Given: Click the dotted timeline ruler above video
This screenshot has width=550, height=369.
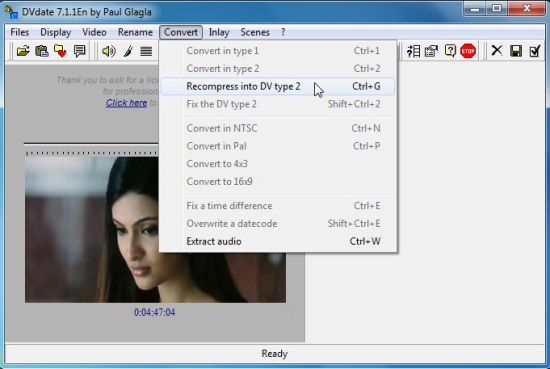Looking at the screenshot, I should click(x=92, y=153).
